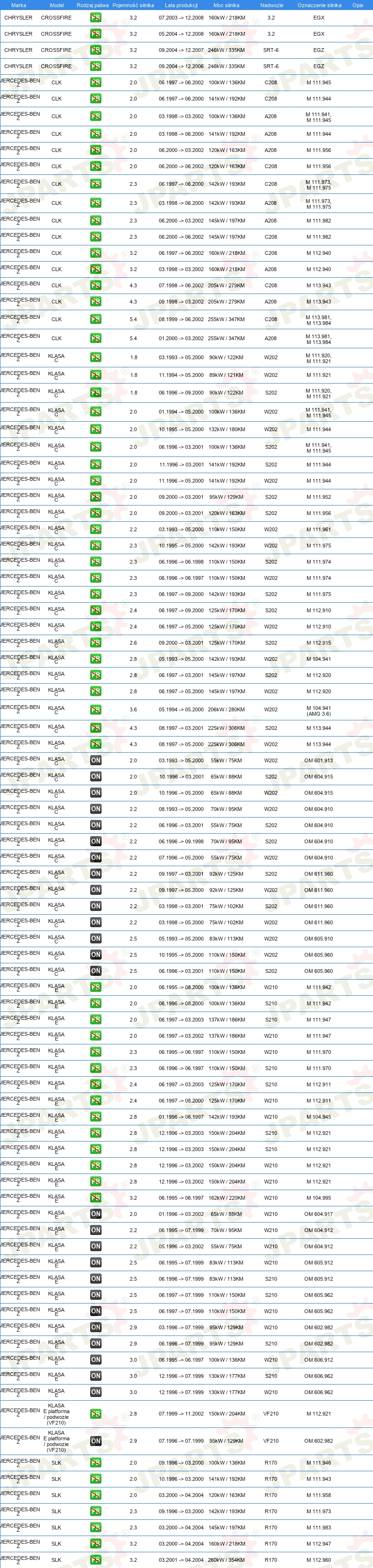This screenshot has width=373, height=1568.
Task: Select the 08.1999 -> 06.2002 production years cell
Action: (181, 319)
